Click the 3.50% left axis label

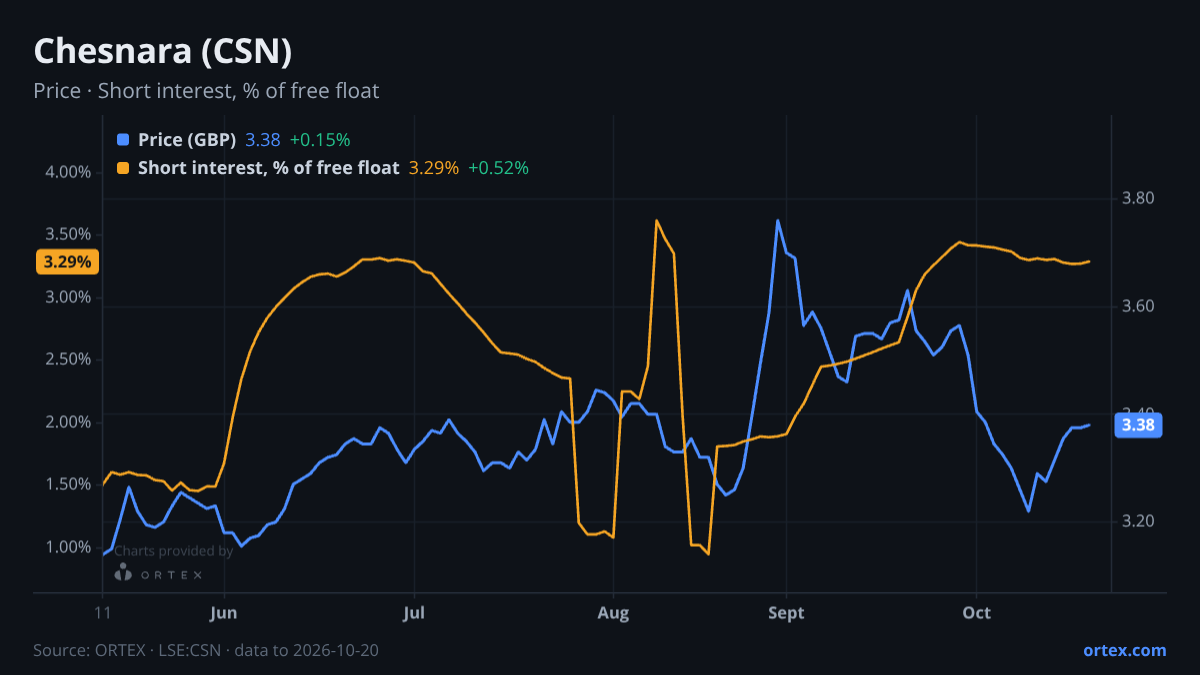[x=68, y=235]
